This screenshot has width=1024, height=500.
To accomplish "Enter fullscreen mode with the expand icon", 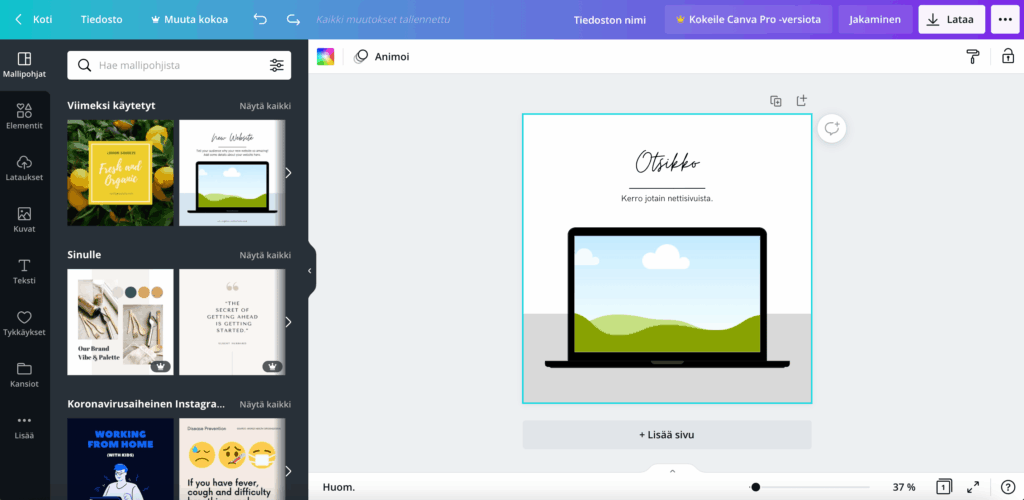I will tap(973, 487).
